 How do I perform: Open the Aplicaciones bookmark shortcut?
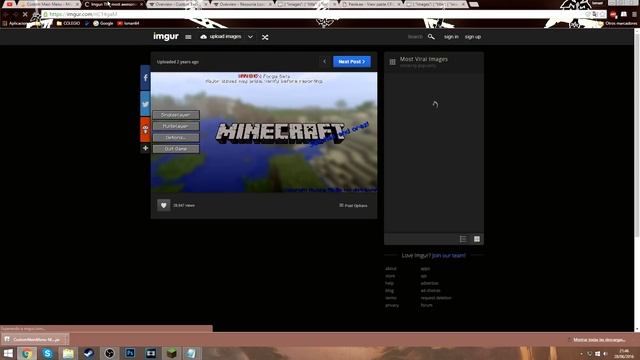pos(14,23)
